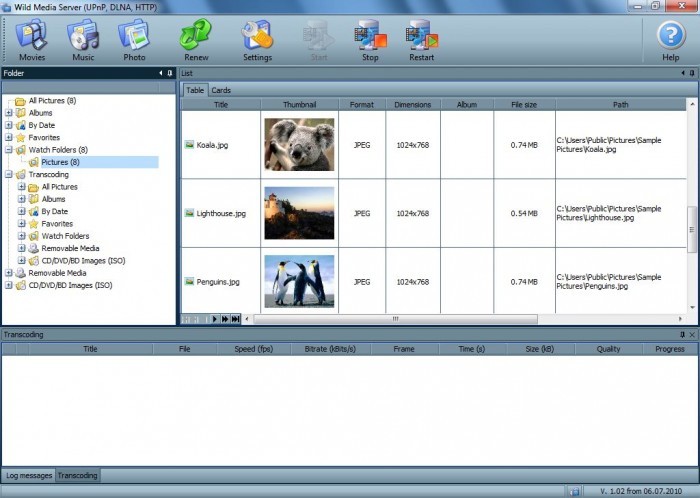The height and width of the screenshot is (498, 700).
Task: Sort the list by File size column
Action: coord(524,104)
